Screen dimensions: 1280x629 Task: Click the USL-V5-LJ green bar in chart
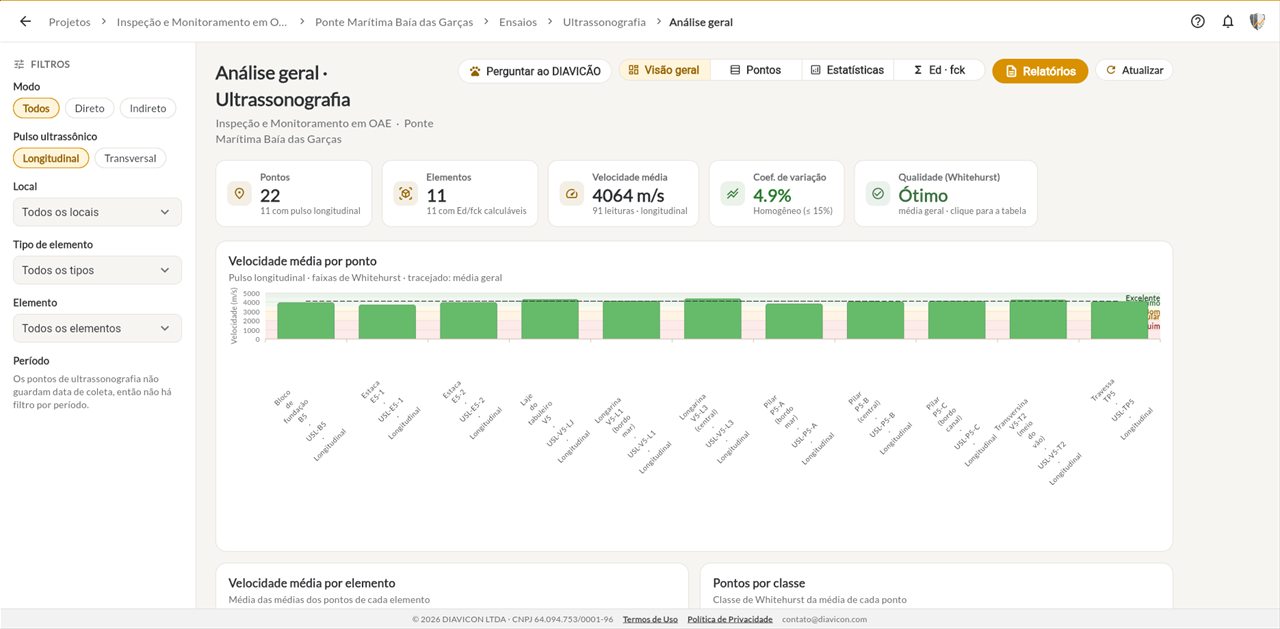tap(550, 319)
